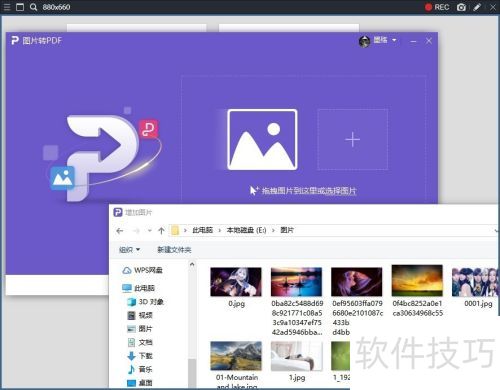Open the recent locations dropdown arrow

click(150, 231)
